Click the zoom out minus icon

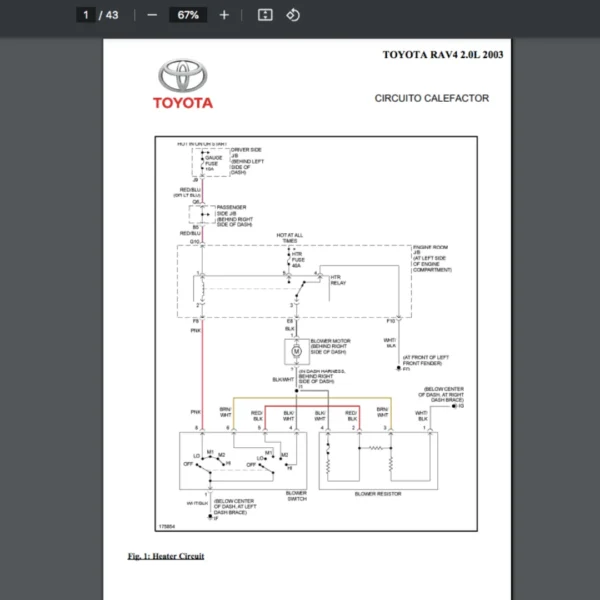152,15
